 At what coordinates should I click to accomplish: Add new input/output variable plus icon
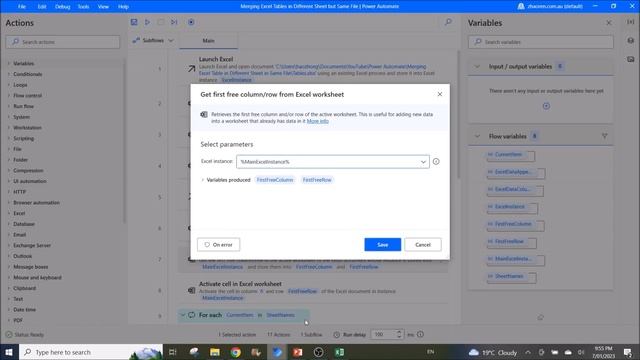coord(546,106)
